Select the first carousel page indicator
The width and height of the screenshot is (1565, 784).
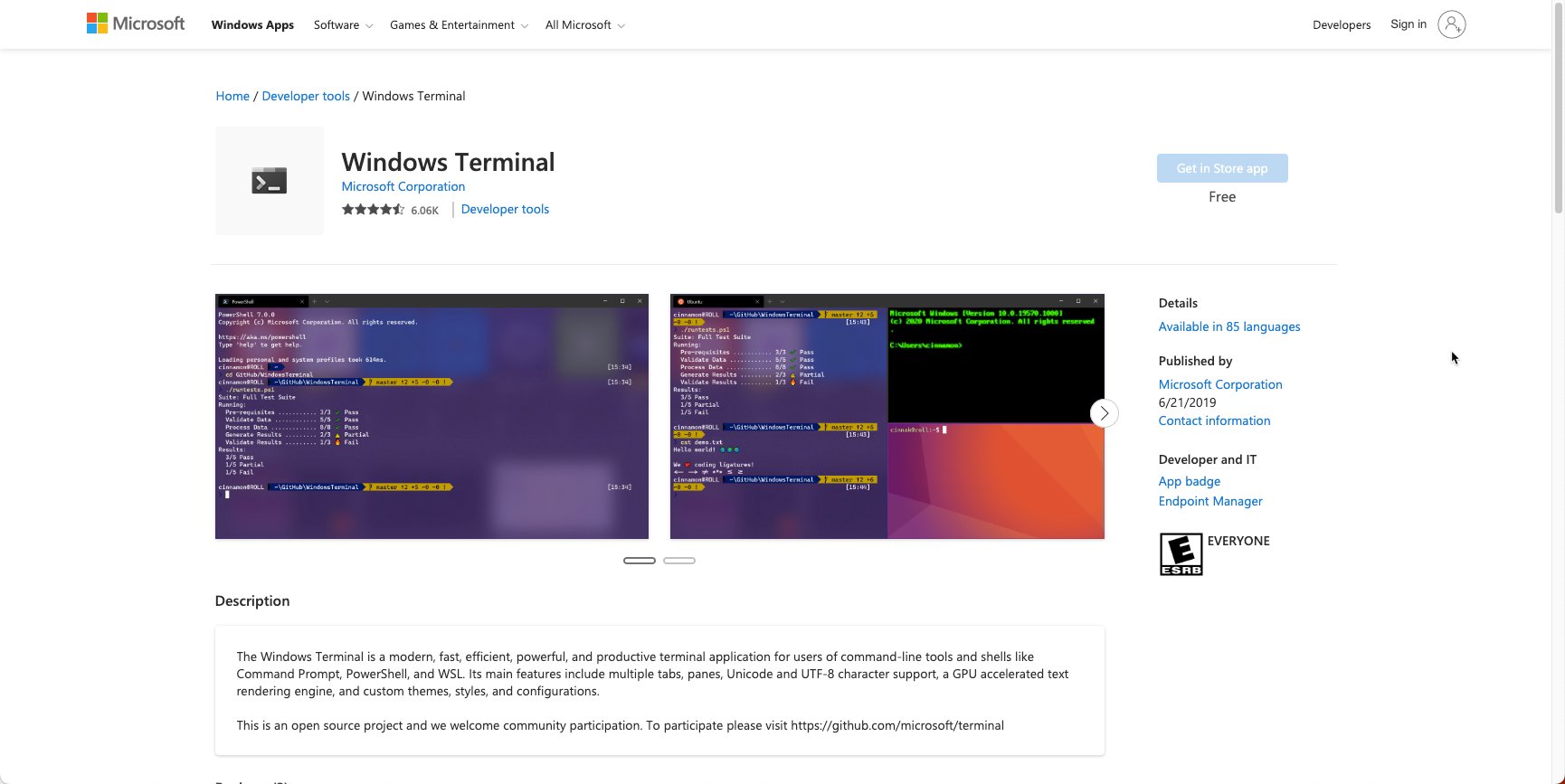[640, 561]
